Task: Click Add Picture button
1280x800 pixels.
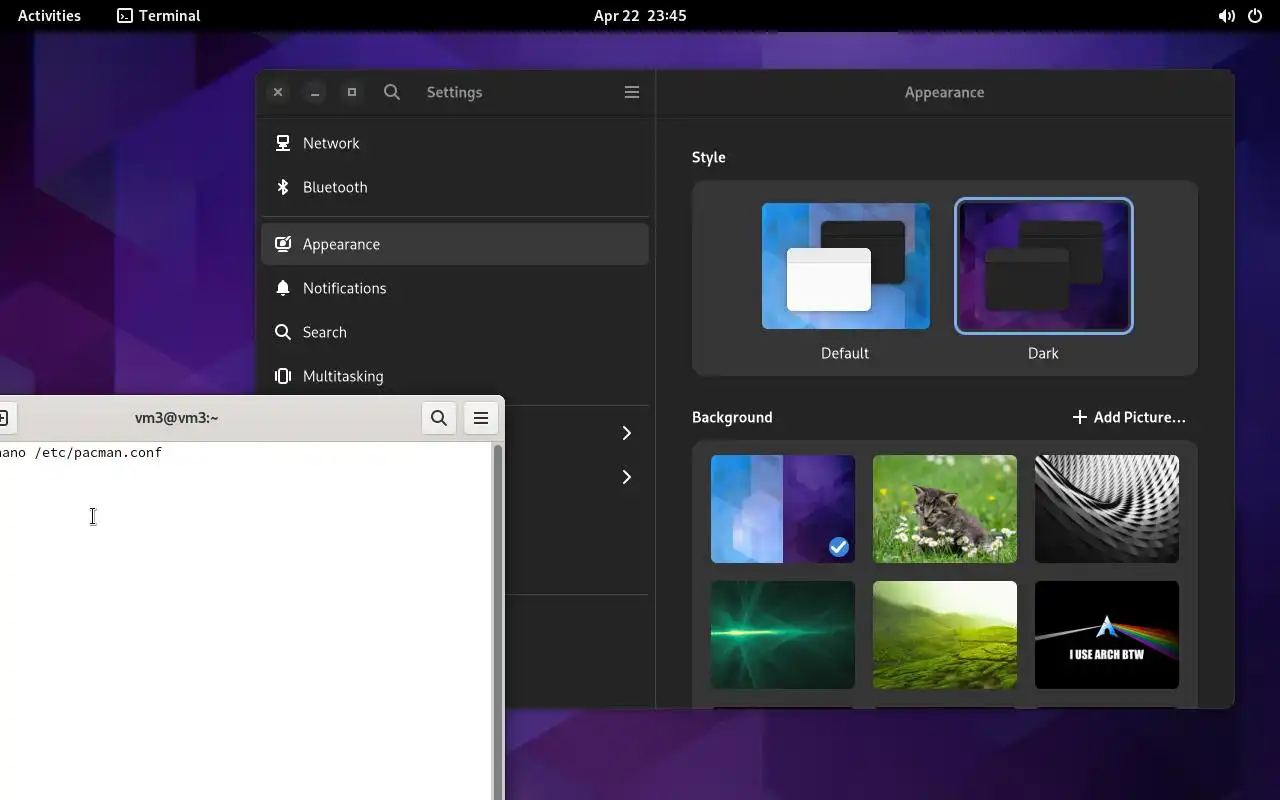Action: [1128, 417]
